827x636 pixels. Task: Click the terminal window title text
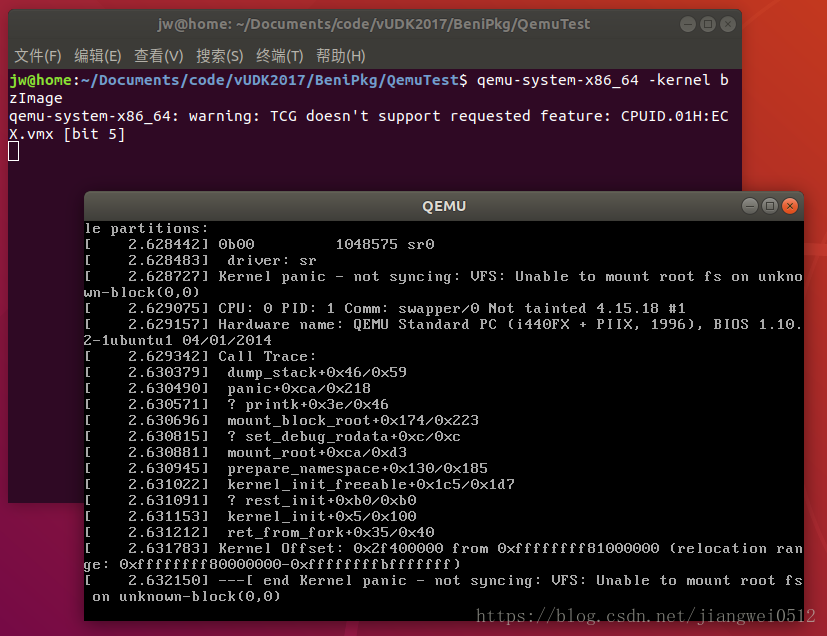(373, 24)
